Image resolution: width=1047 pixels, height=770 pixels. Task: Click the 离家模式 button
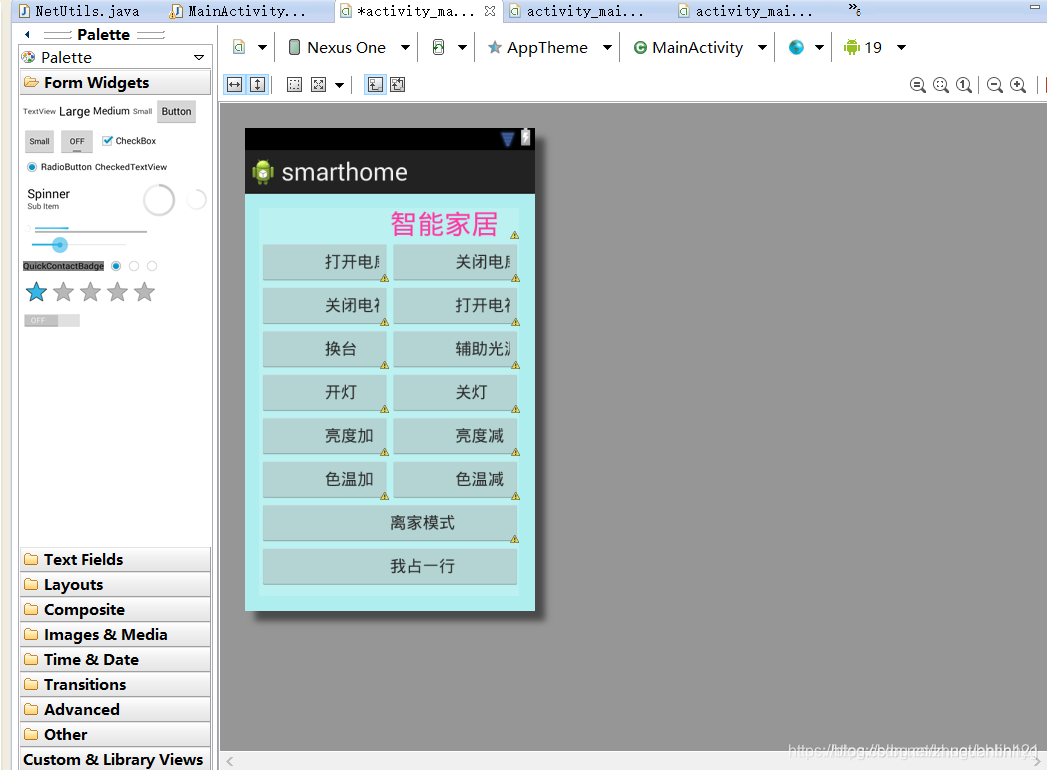pos(390,523)
